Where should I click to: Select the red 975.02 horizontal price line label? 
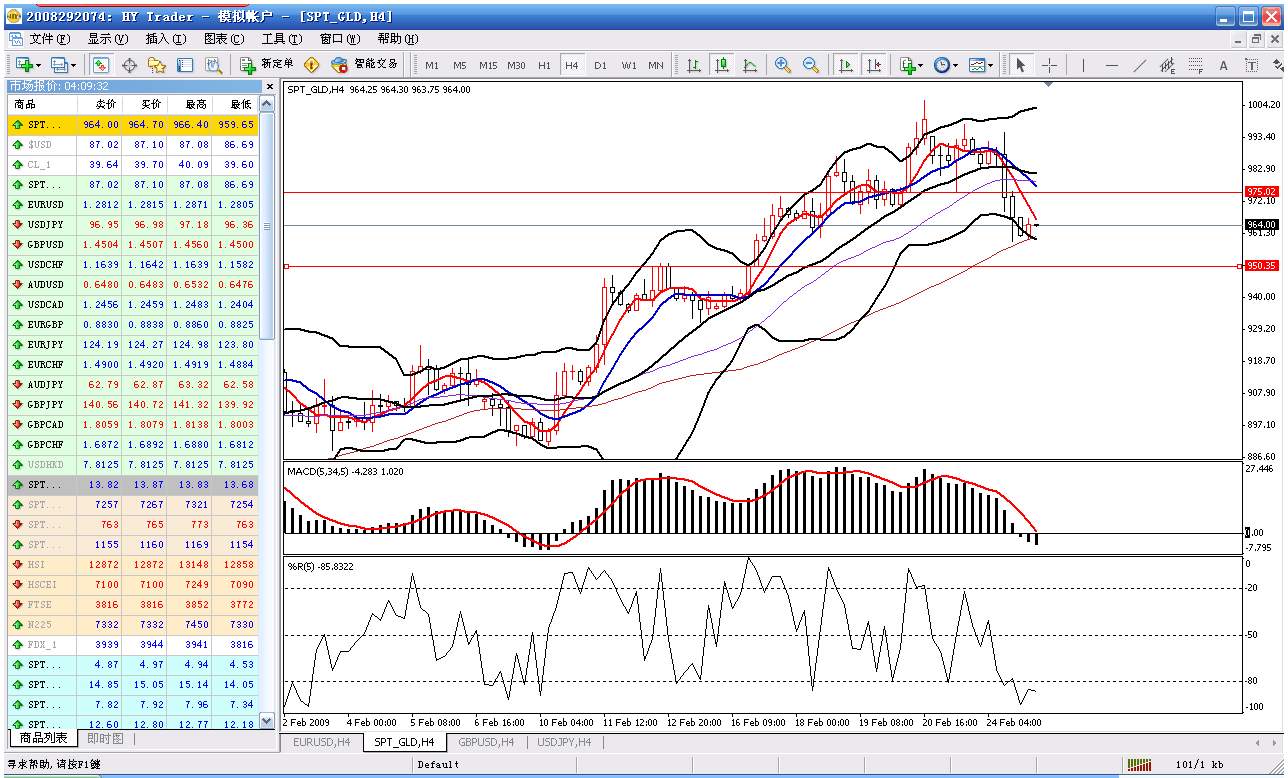coord(1261,191)
